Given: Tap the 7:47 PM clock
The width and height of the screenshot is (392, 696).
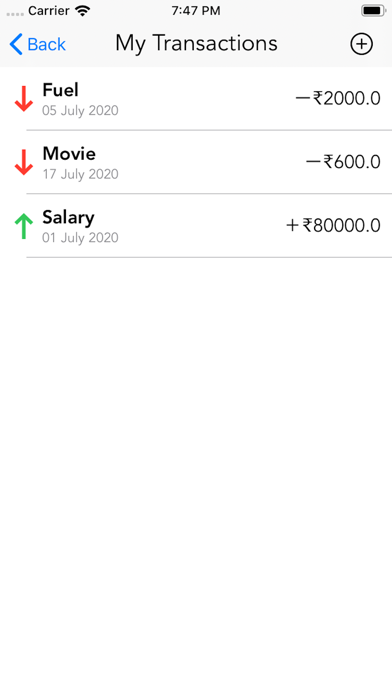Looking at the screenshot, I should [x=196, y=11].
